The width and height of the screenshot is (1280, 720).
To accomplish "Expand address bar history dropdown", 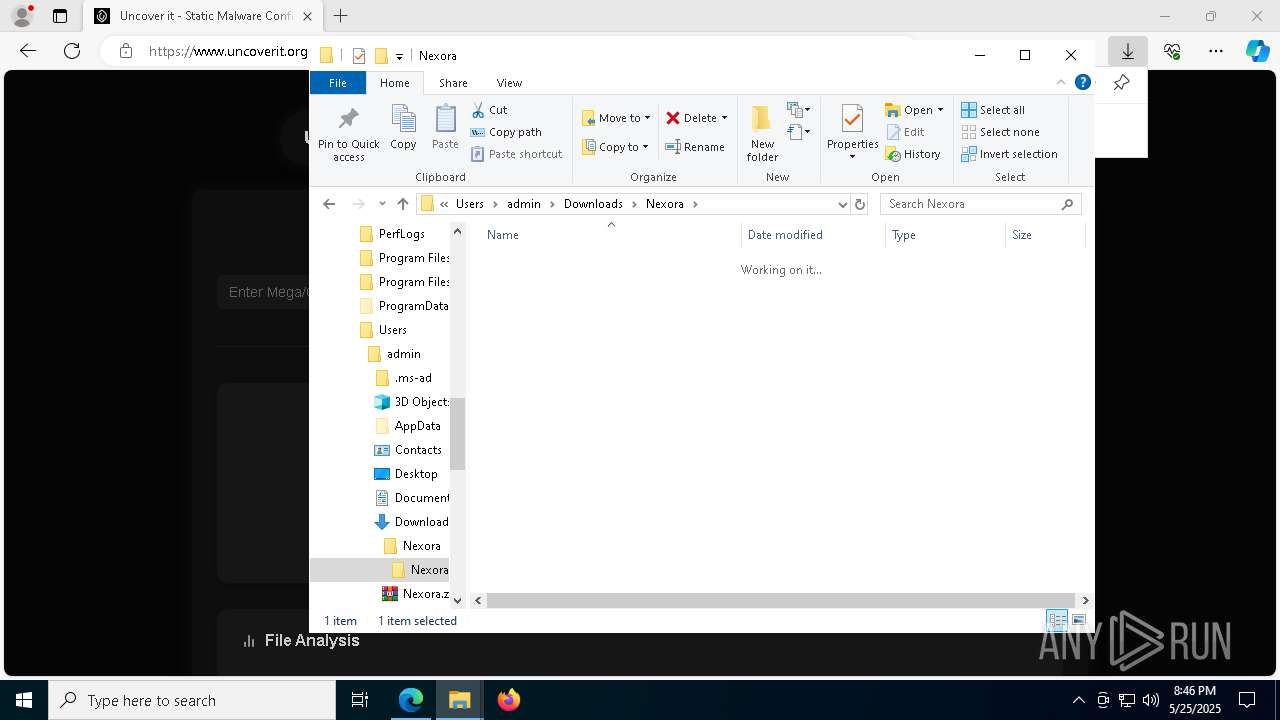I will pos(842,204).
